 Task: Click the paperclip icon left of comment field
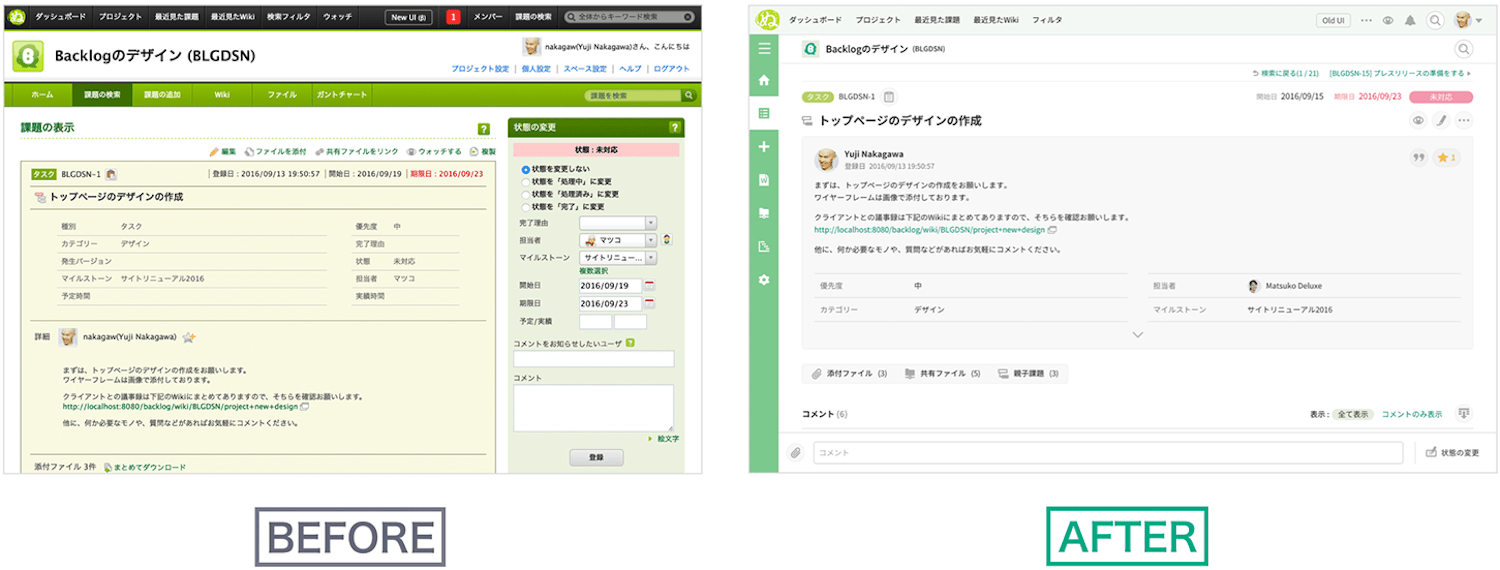tap(796, 453)
